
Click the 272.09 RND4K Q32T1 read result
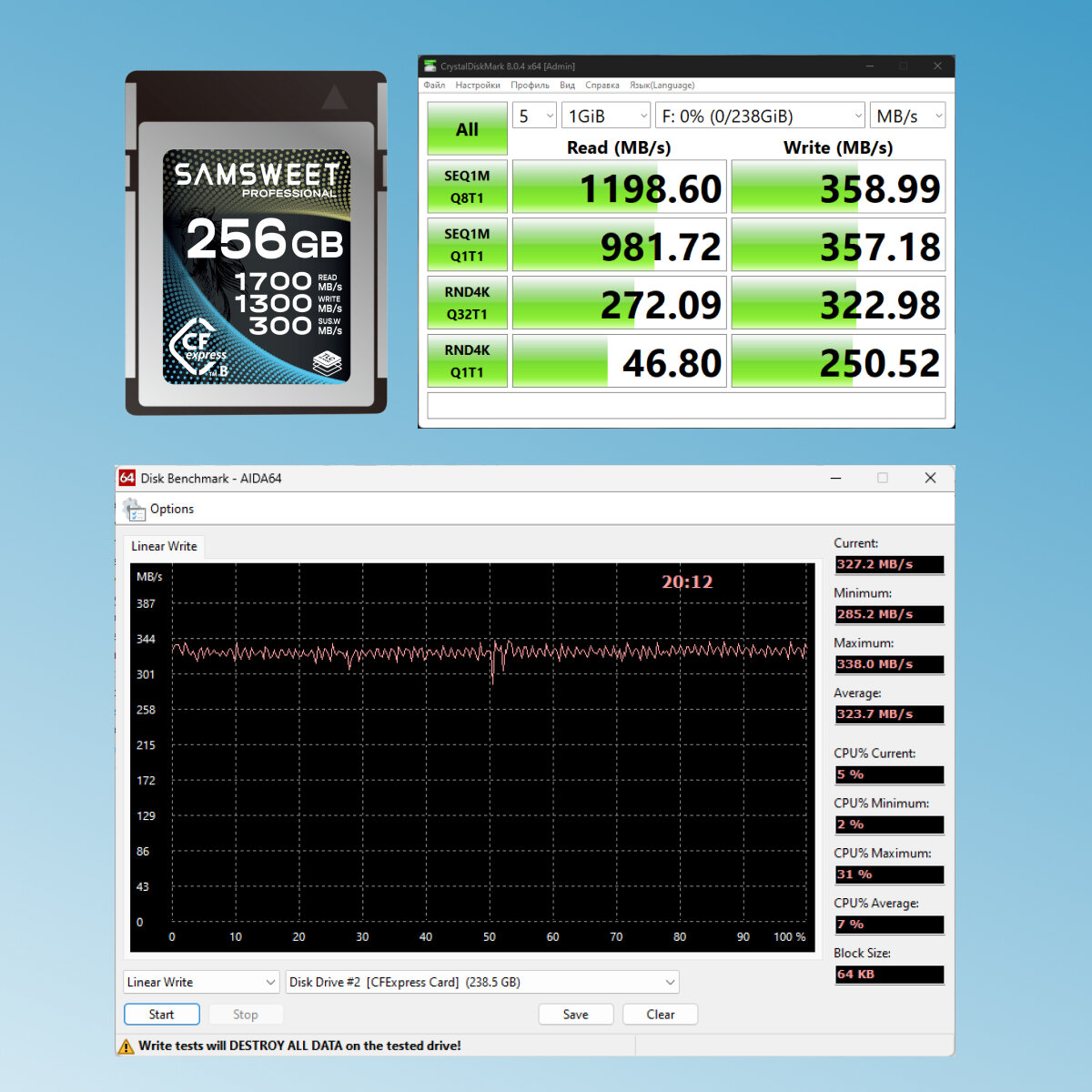(619, 304)
